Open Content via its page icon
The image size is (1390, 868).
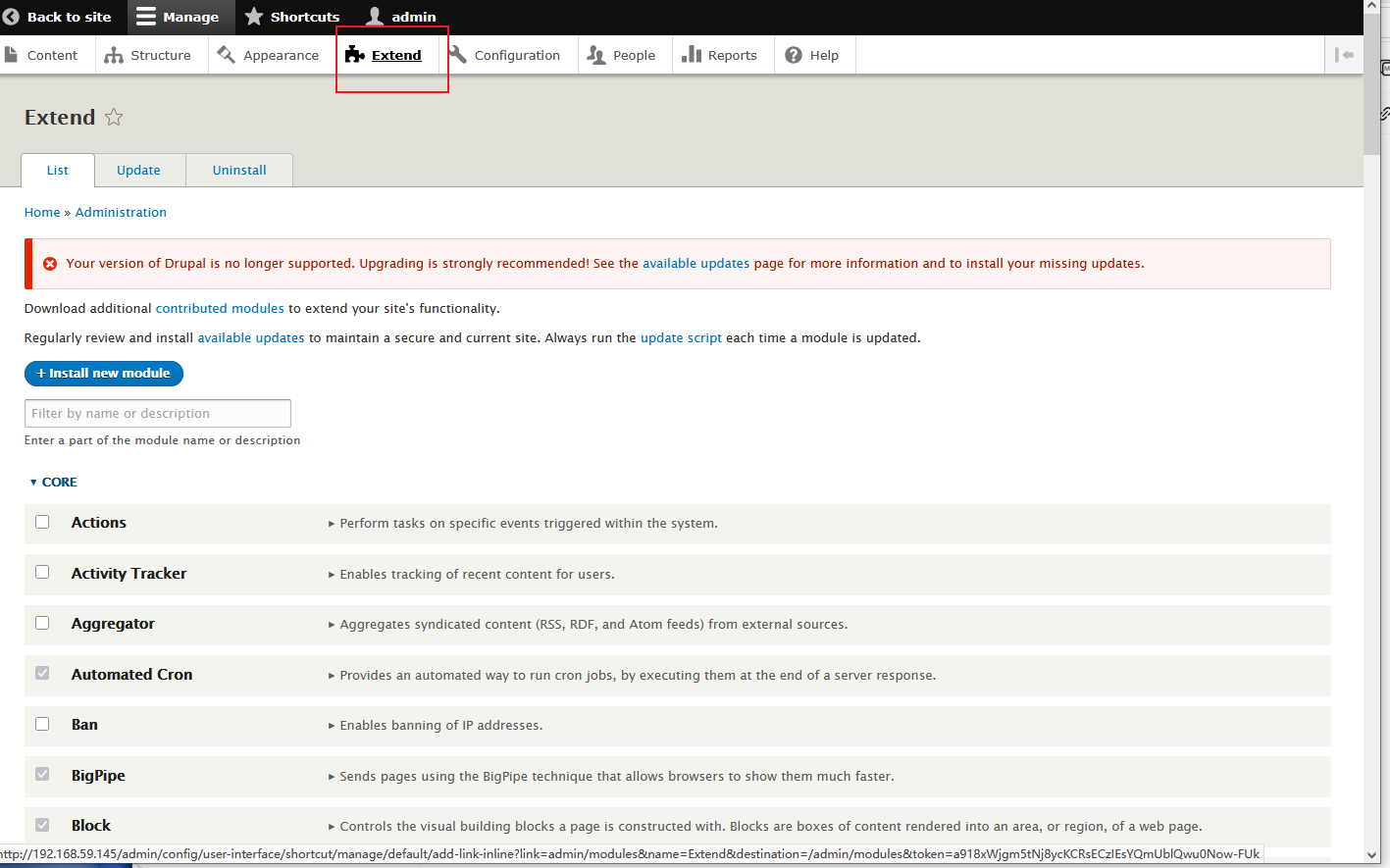pos(11,55)
